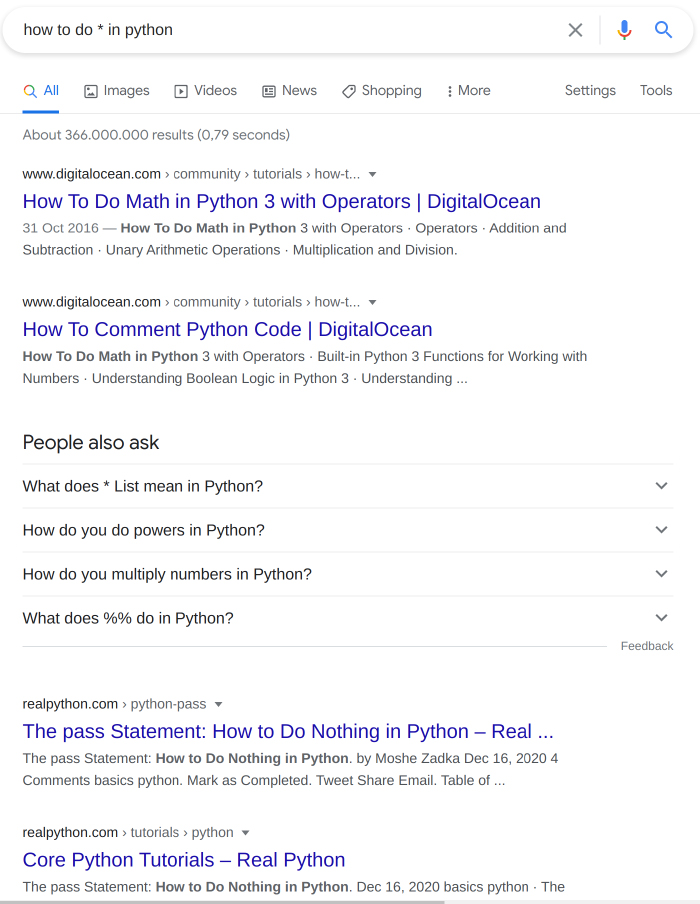
Task: Select the All results tab
Action: [x=41, y=91]
